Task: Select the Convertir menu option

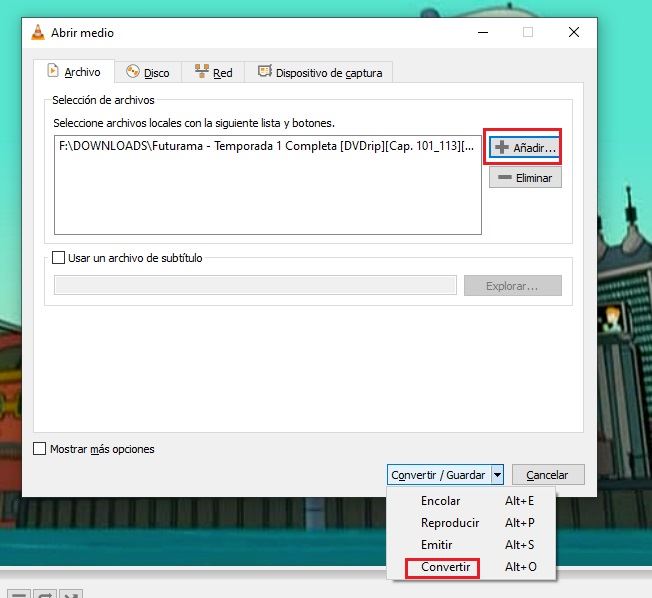Action: coord(444,567)
